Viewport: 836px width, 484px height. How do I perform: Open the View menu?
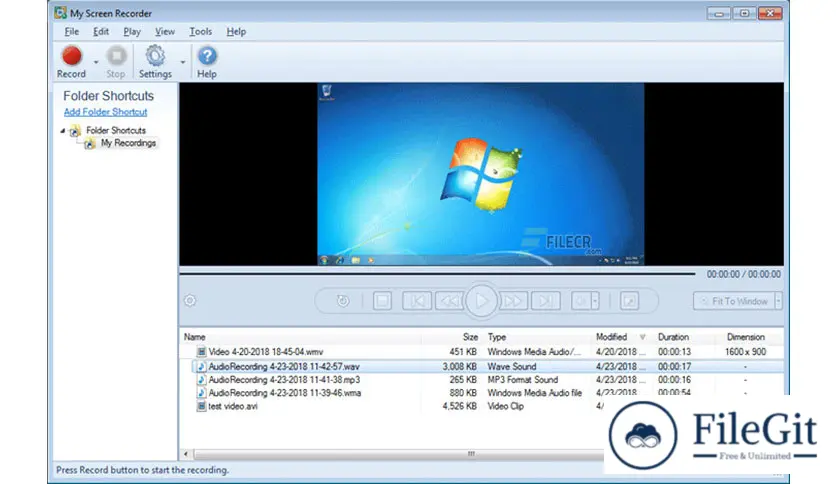tap(165, 31)
